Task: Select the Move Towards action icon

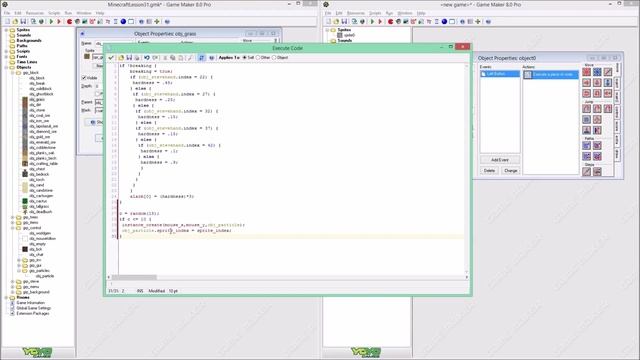Action: (x=608, y=72)
